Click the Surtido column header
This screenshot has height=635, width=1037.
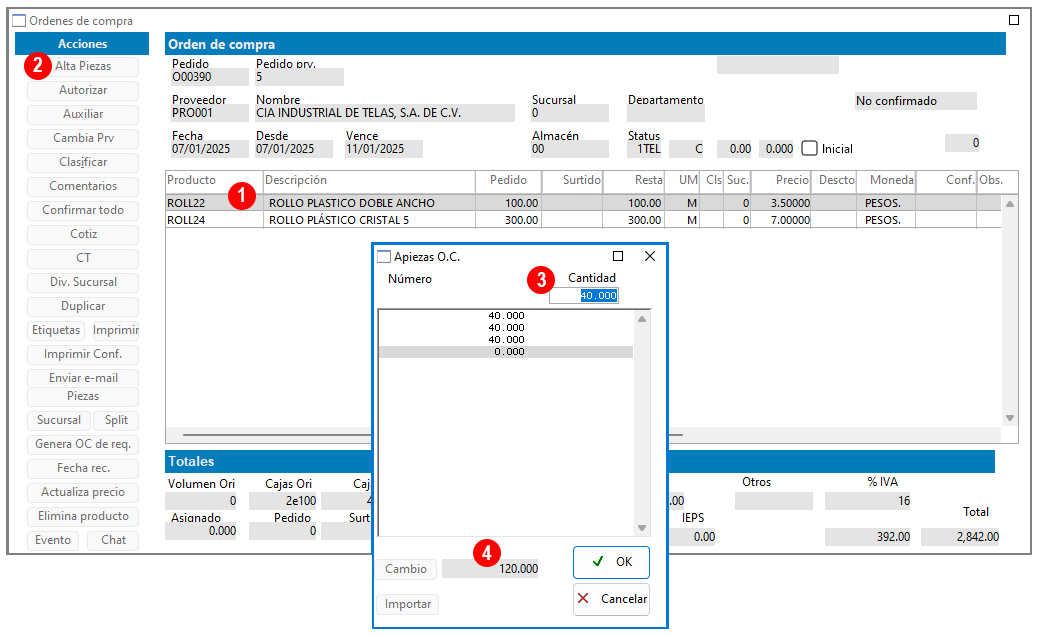572,180
